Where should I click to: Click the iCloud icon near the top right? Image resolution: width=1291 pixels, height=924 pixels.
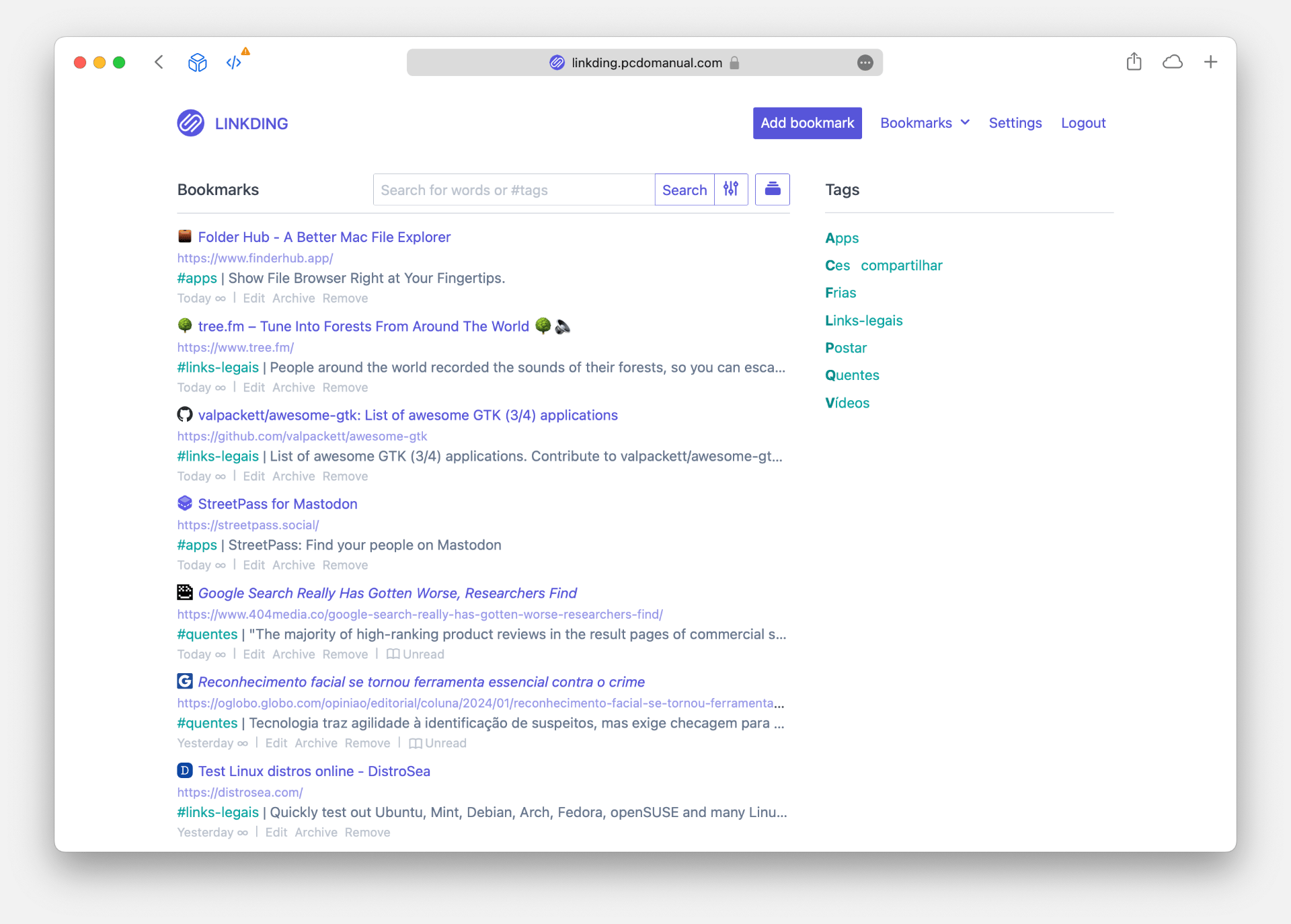point(1173,61)
